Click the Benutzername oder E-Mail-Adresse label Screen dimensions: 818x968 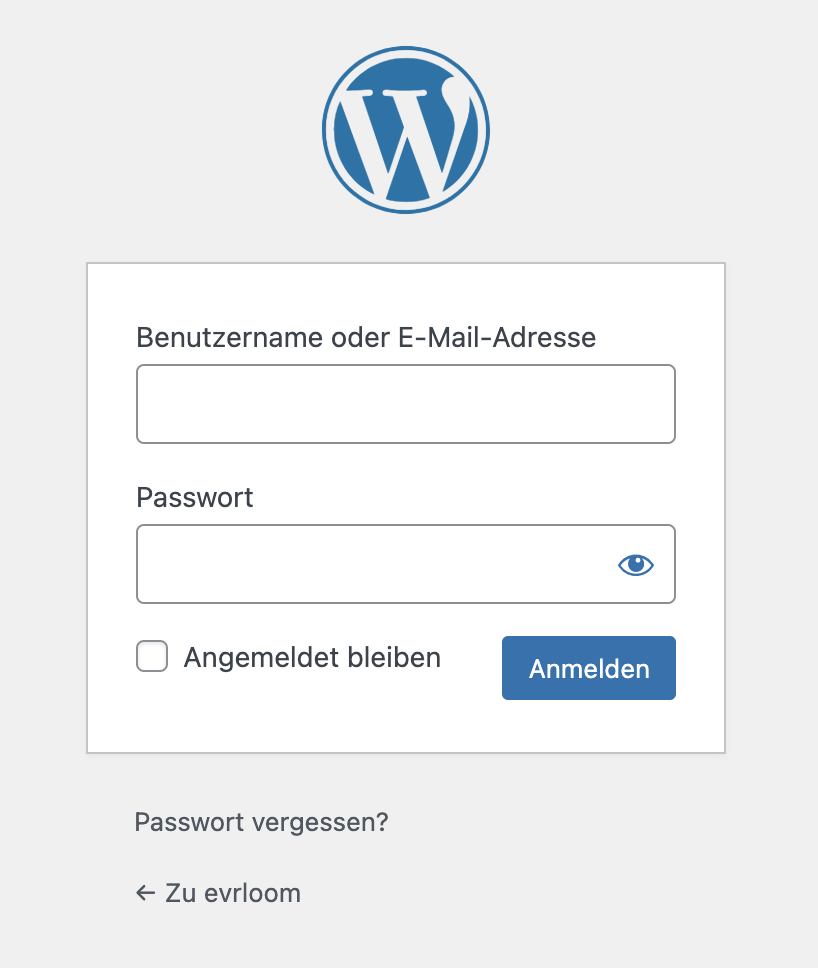tap(366, 338)
